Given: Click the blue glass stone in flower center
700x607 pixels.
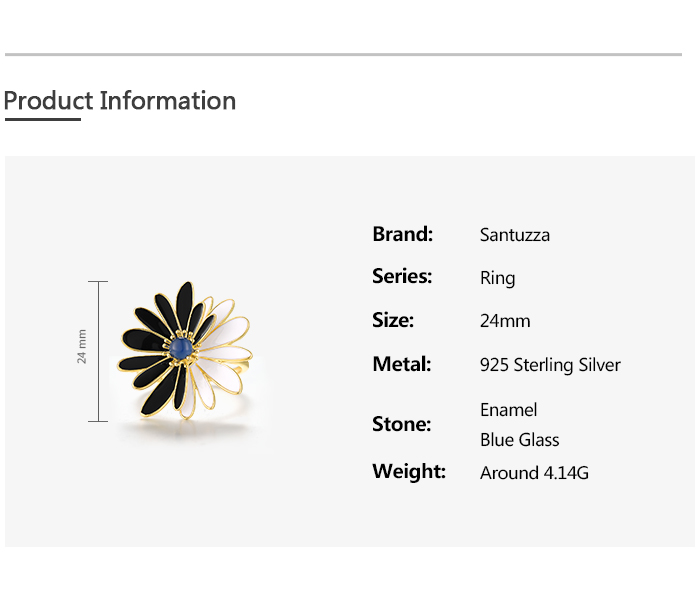Looking at the screenshot, I should click(x=181, y=347).
